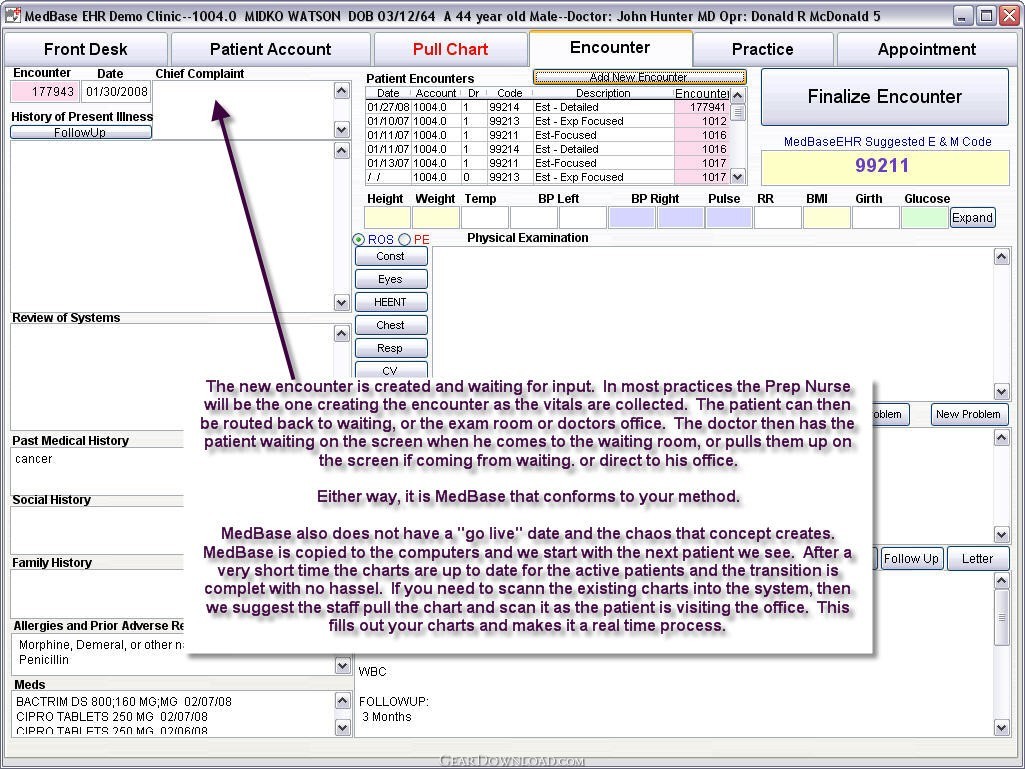The image size is (1025, 769).
Task: Click the Glucose vitals input field
Action: coord(924,218)
